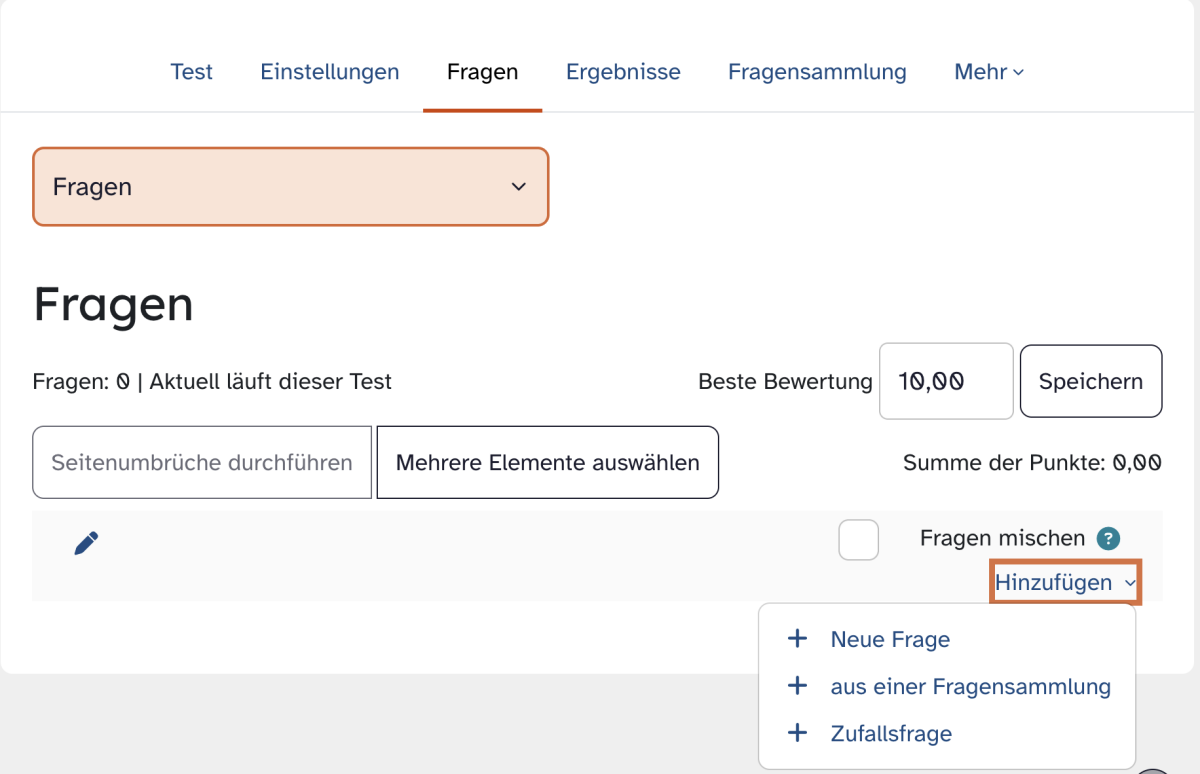
Task: Toggle the Fragen mischen checkbox
Action: point(859,540)
